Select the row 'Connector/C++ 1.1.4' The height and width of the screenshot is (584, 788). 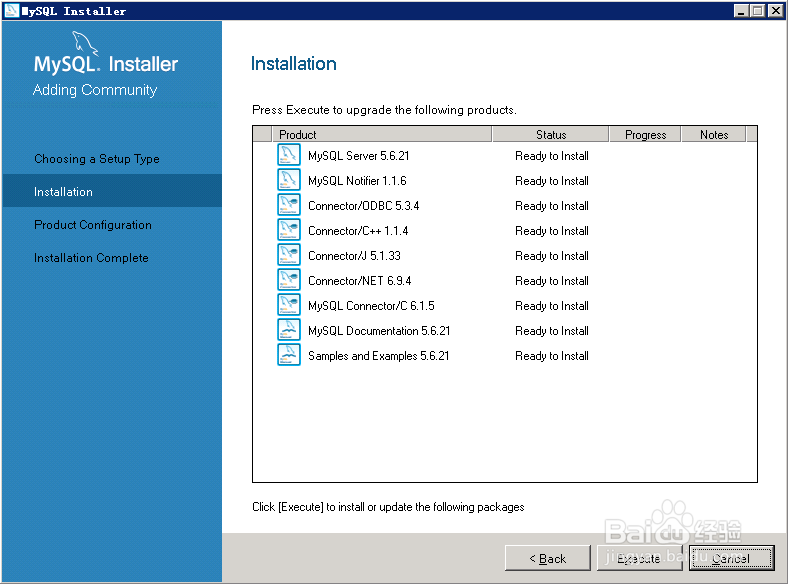click(505, 231)
